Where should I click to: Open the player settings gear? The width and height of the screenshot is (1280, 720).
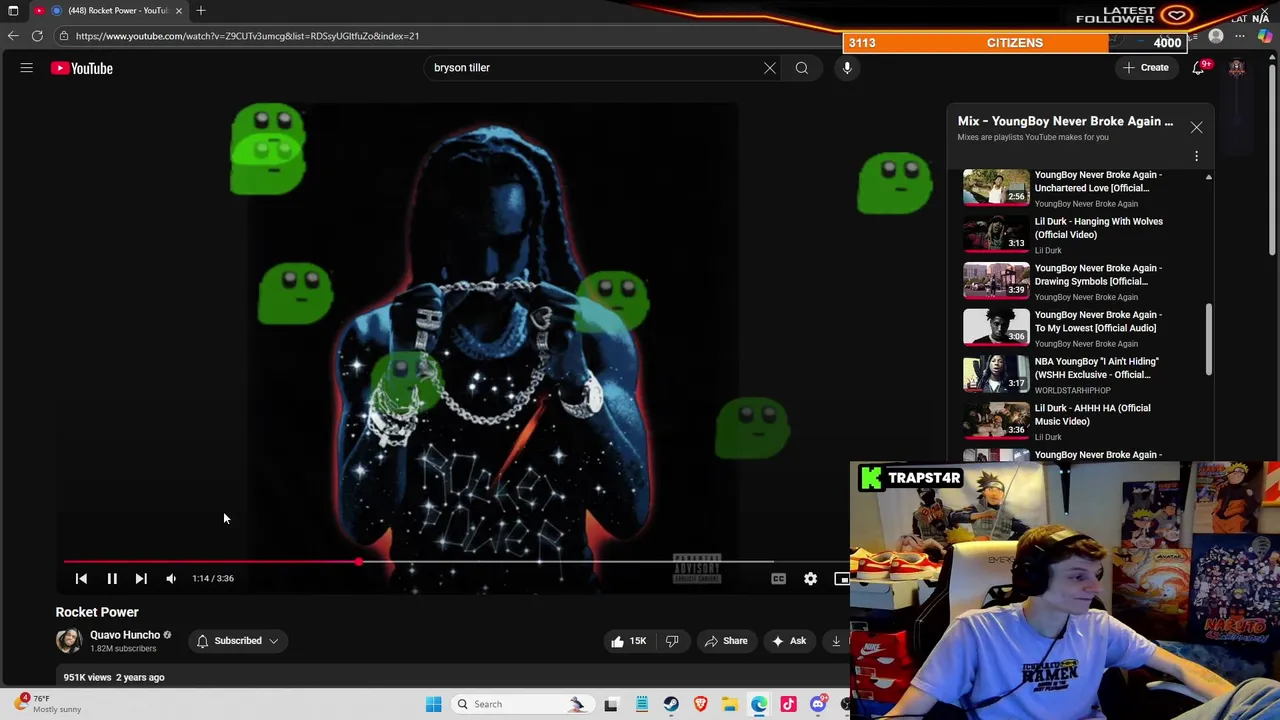pyautogui.click(x=811, y=578)
